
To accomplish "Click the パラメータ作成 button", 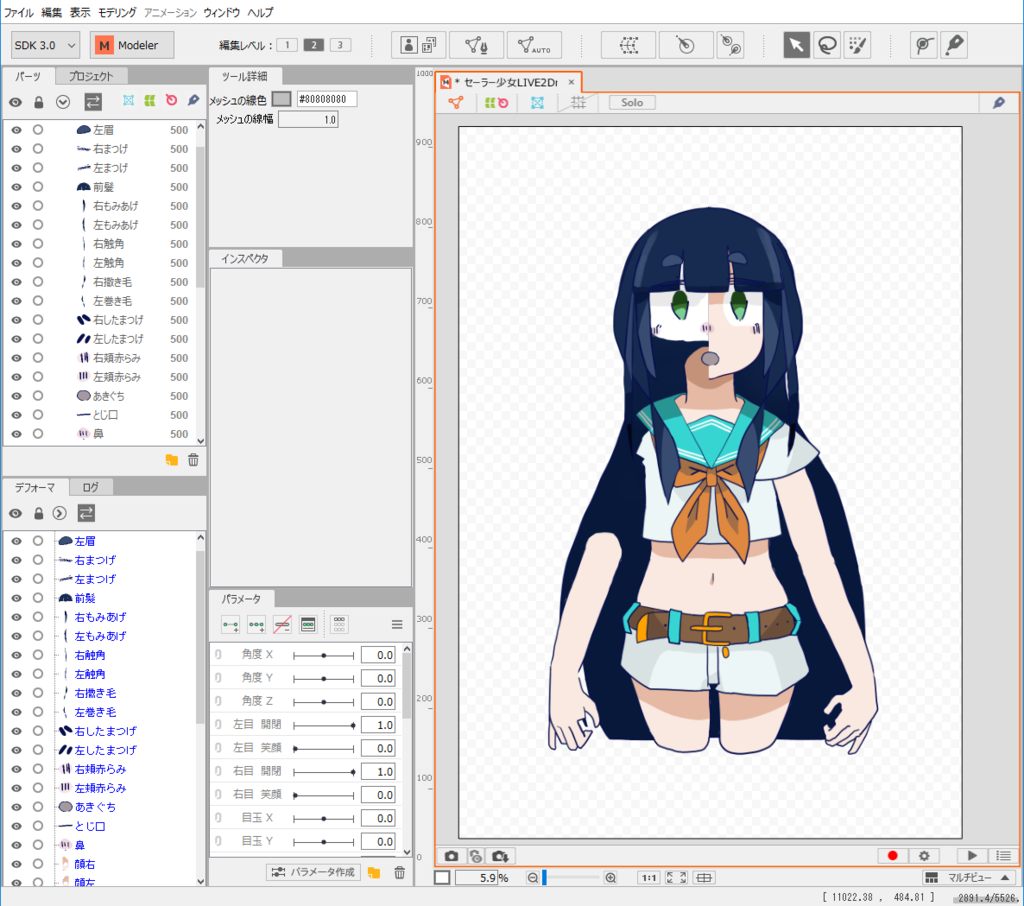I will 313,873.
